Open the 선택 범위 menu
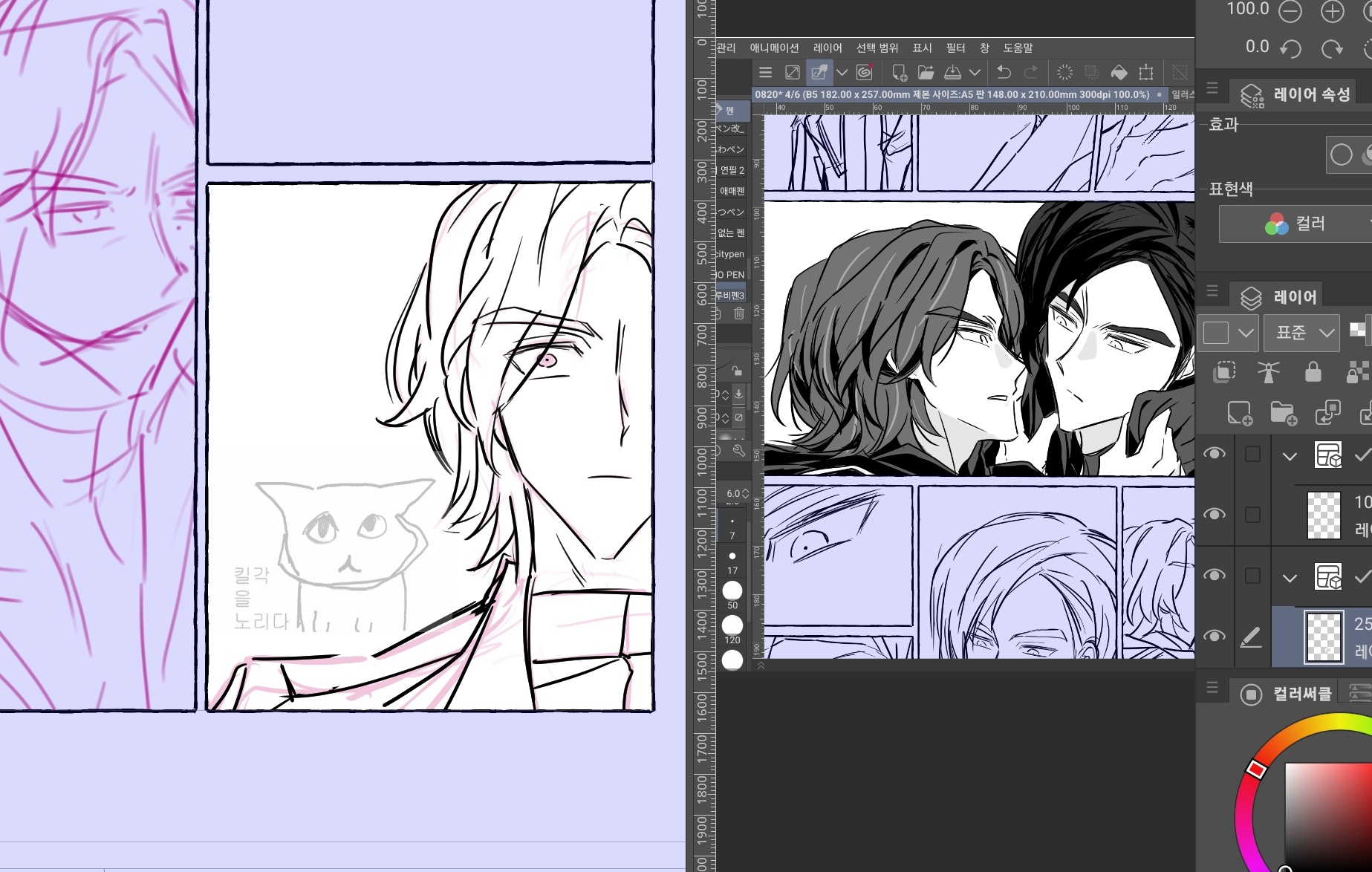 tap(877, 48)
